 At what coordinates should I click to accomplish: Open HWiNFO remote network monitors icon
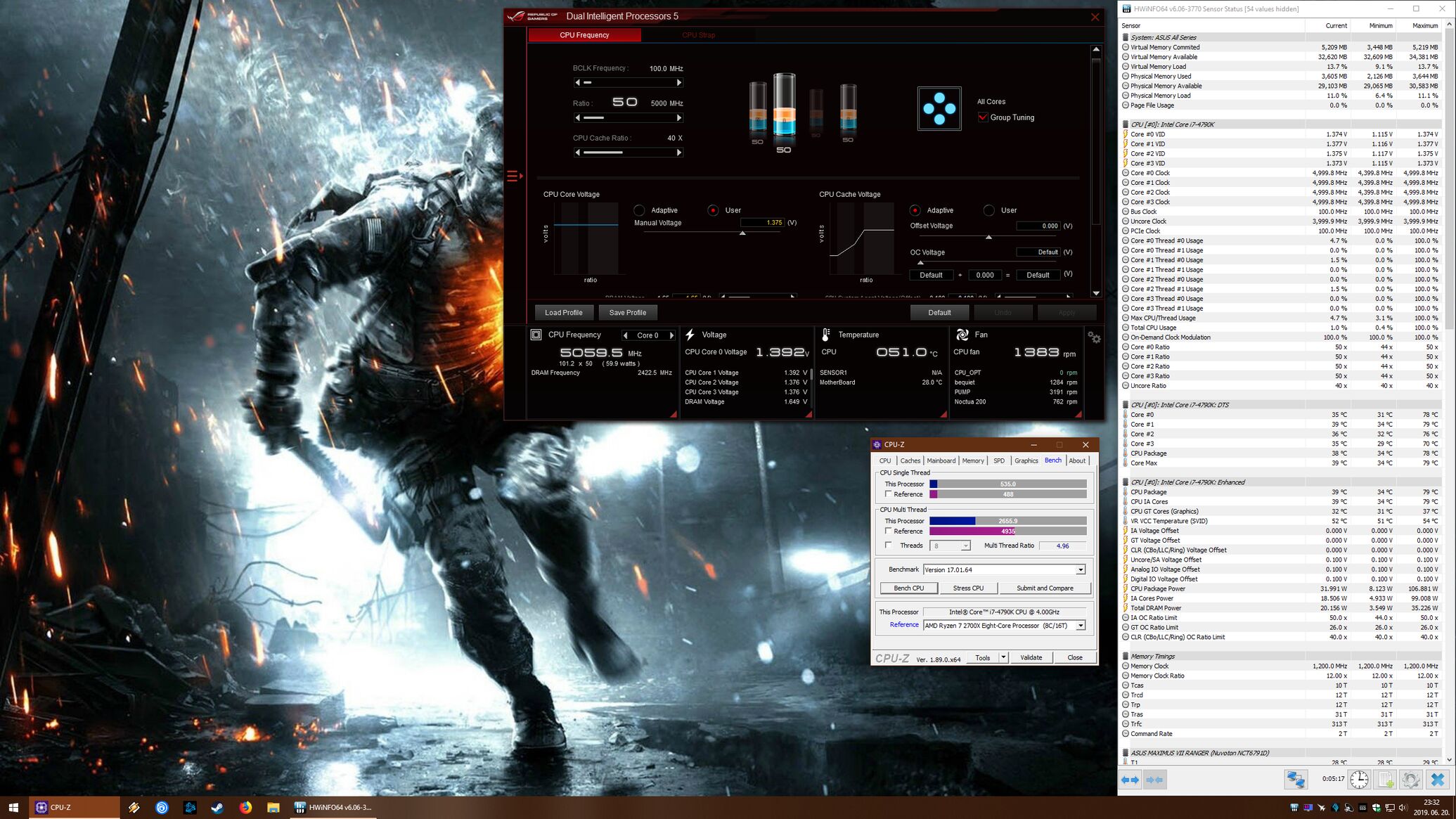[1295, 780]
